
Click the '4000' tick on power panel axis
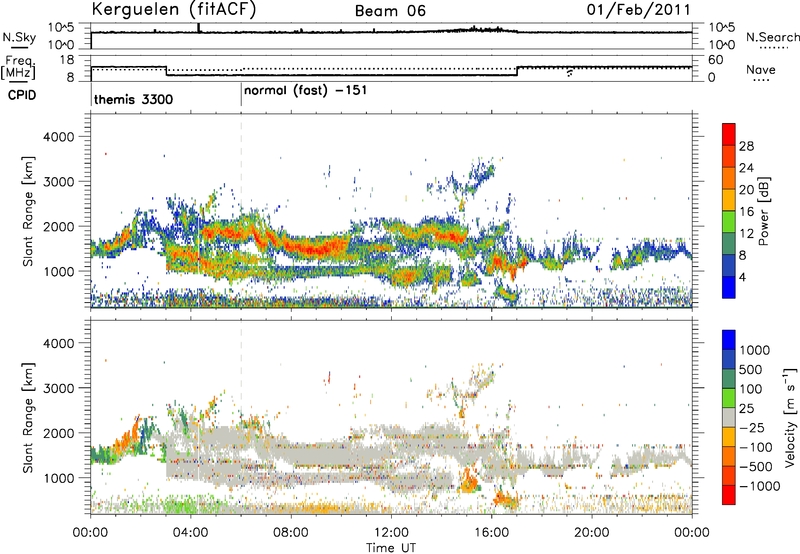(x=59, y=137)
